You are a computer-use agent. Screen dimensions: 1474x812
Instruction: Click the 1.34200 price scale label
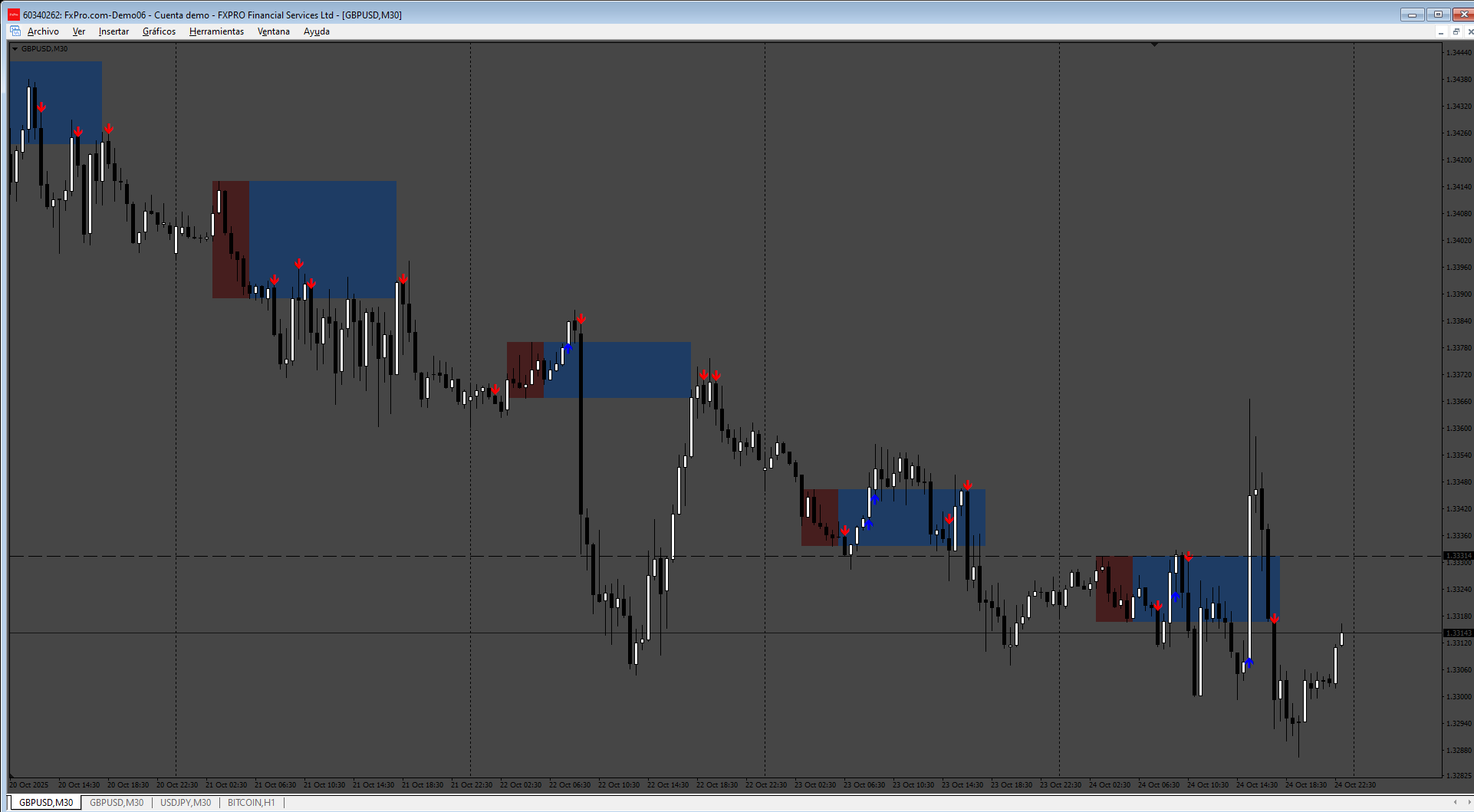pos(1459,159)
